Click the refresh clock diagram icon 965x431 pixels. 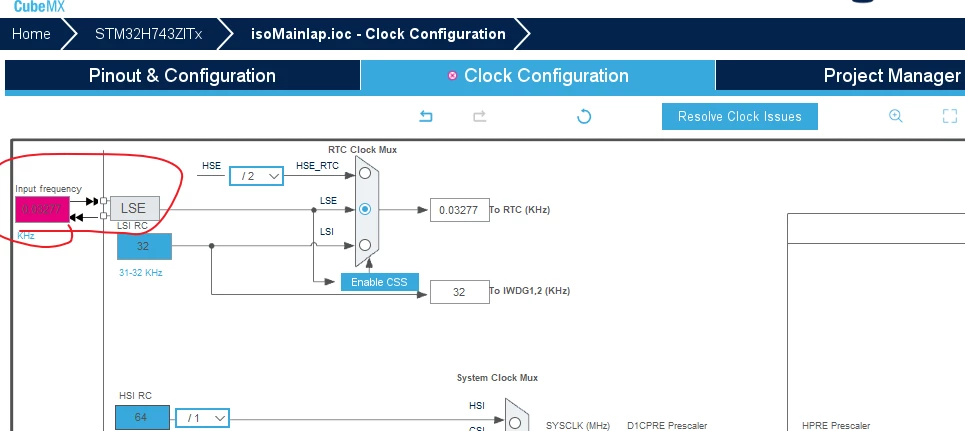[583, 116]
